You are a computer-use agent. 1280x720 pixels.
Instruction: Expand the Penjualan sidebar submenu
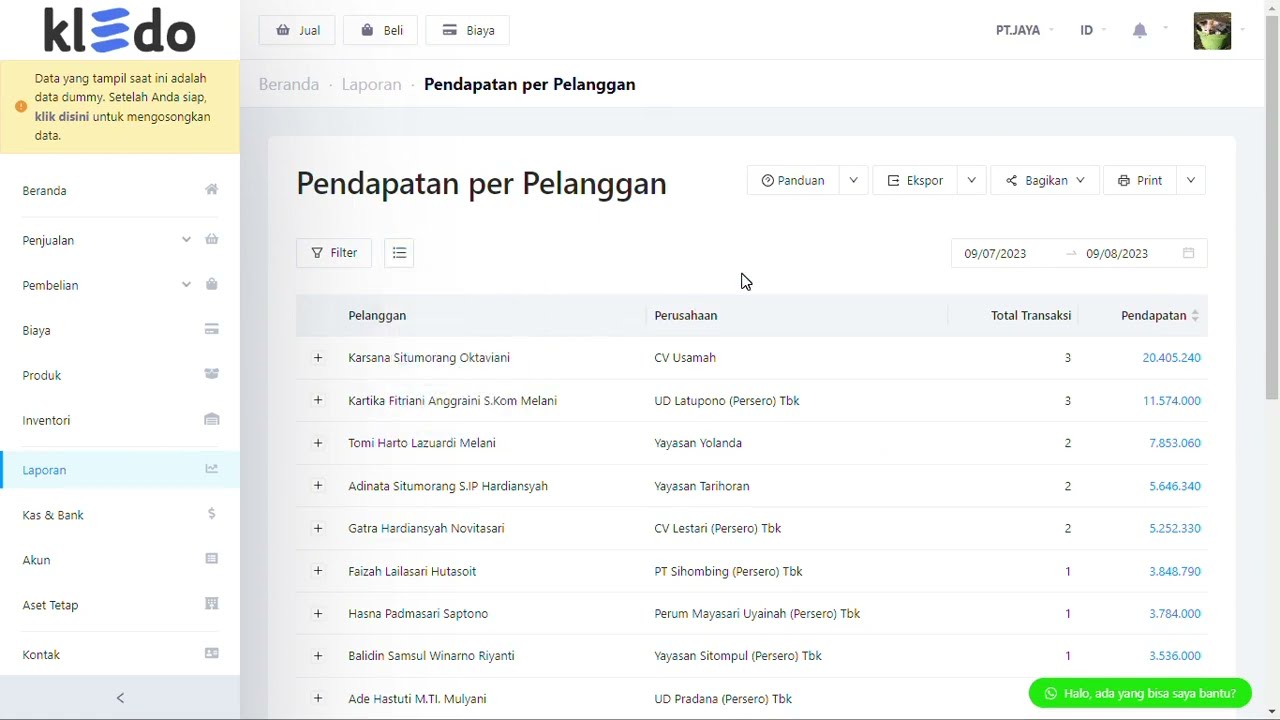tap(186, 240)
